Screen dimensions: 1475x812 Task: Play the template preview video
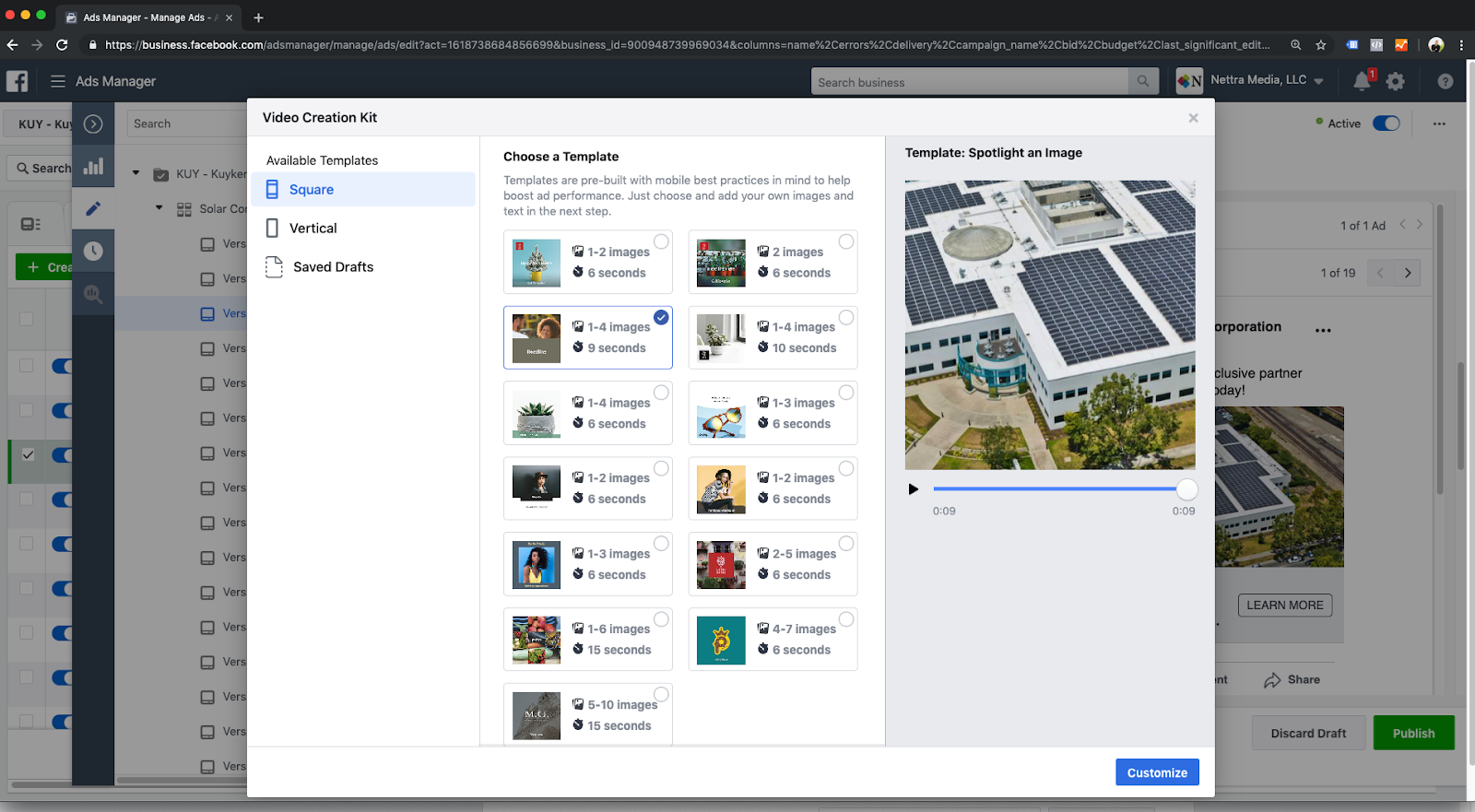pyautogui.click(x=914, y=489)
